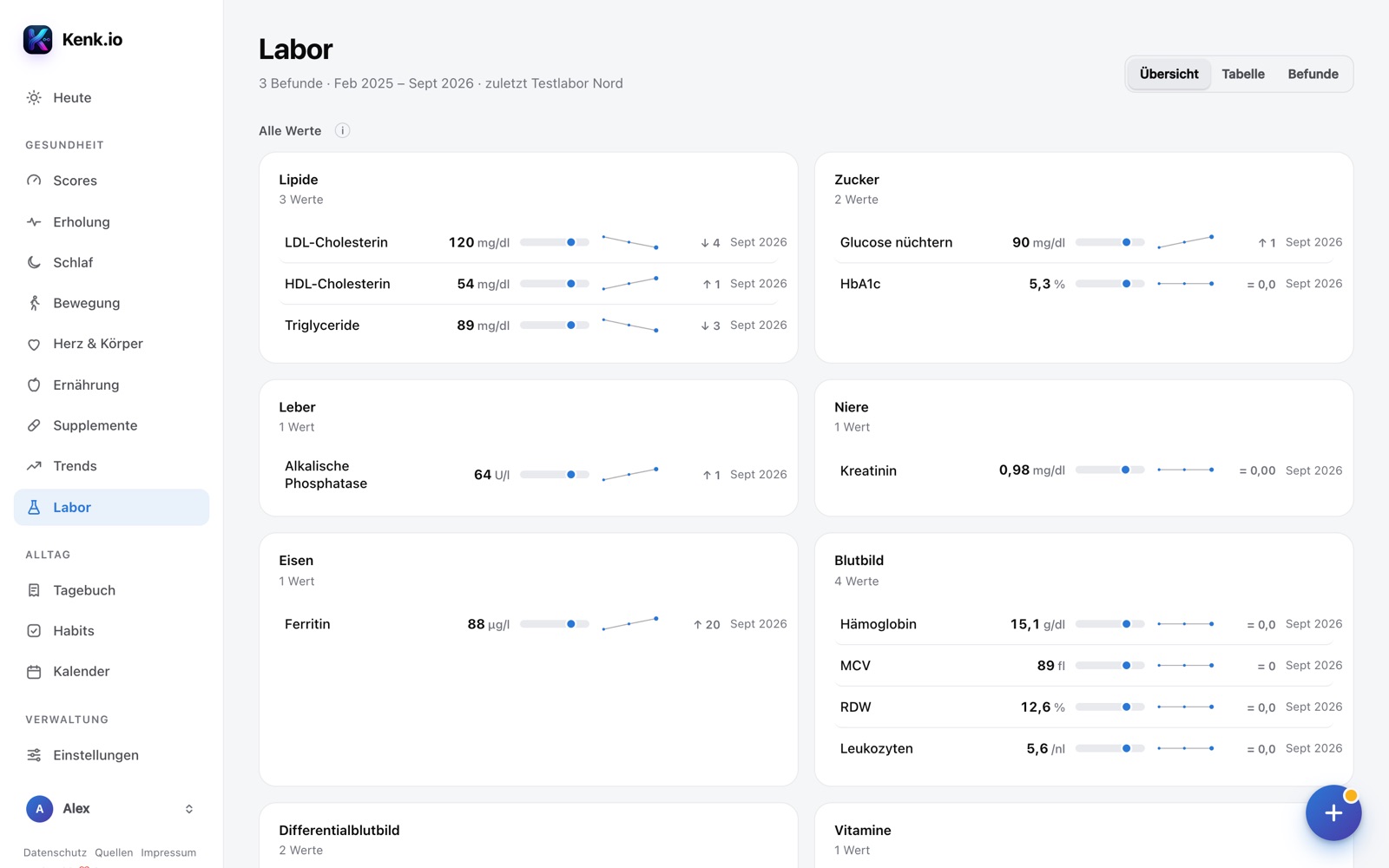Click the LDL-Cholesterin range bar

[x=555, y=242]
